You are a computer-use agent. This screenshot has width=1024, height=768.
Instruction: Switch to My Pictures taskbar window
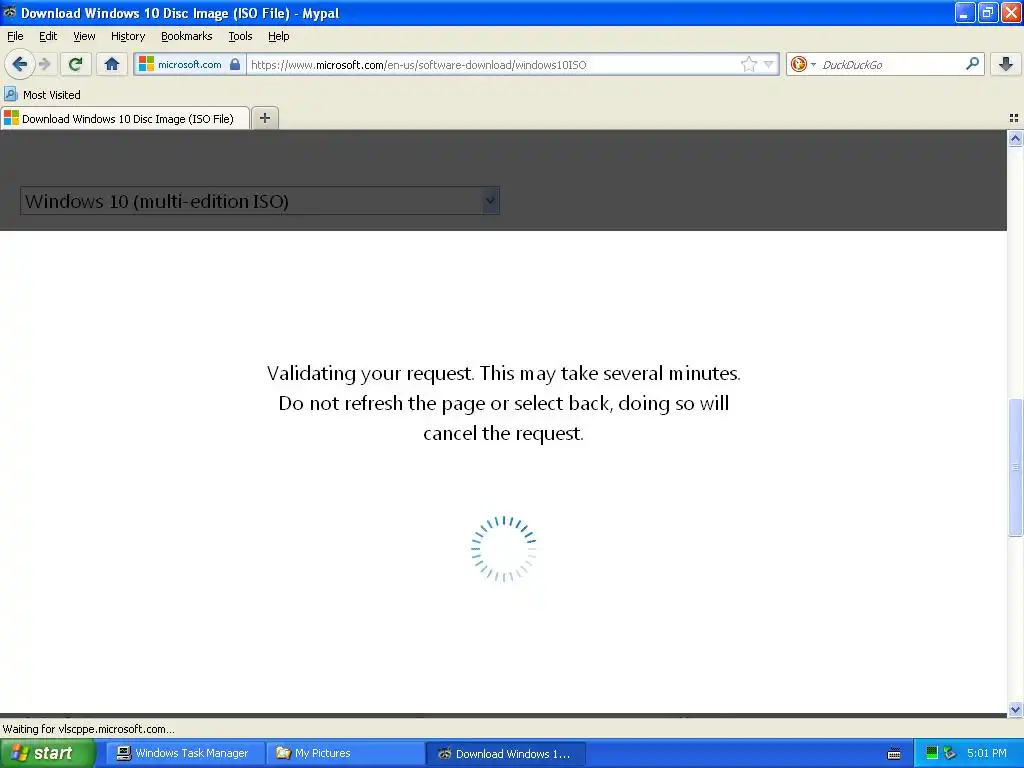[345, 754]
